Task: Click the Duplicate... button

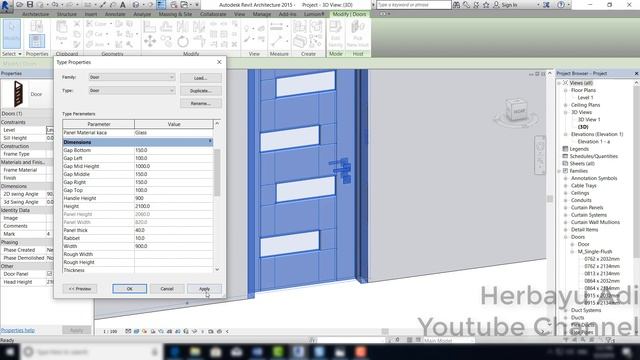Action: [x=201, y=91]
